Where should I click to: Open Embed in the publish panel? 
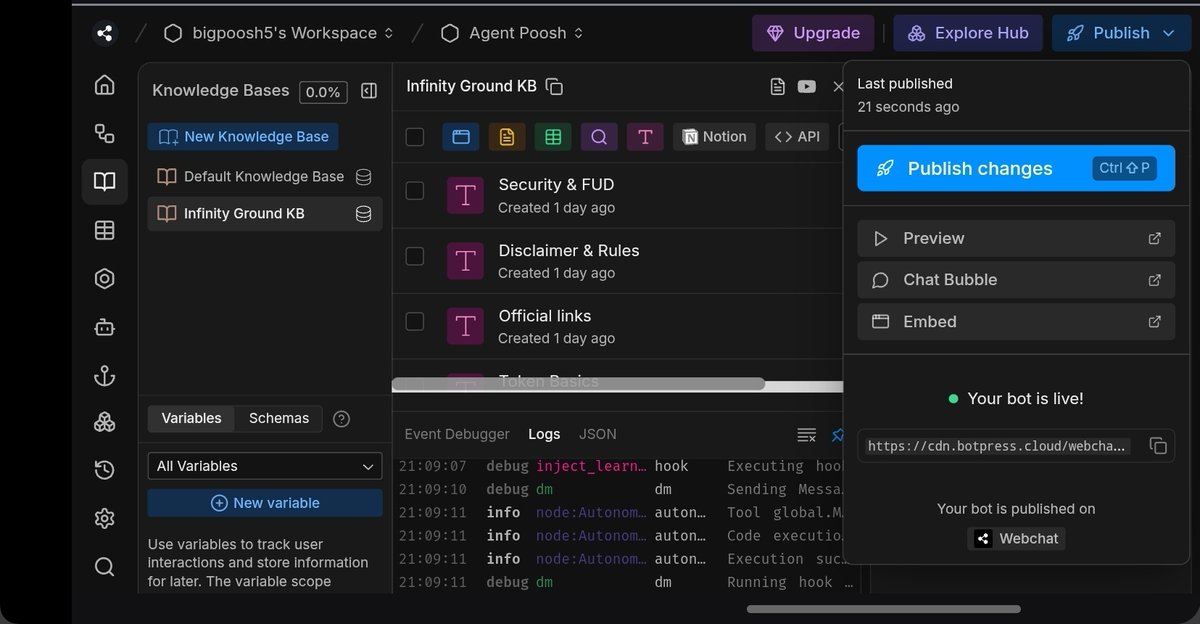click(x=1016, y=322)
